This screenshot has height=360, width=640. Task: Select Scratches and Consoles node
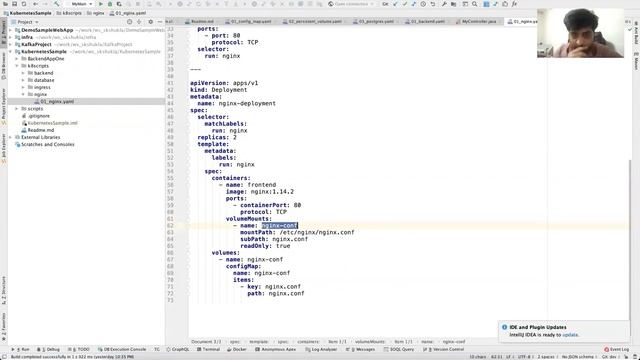tap(47, 144)
